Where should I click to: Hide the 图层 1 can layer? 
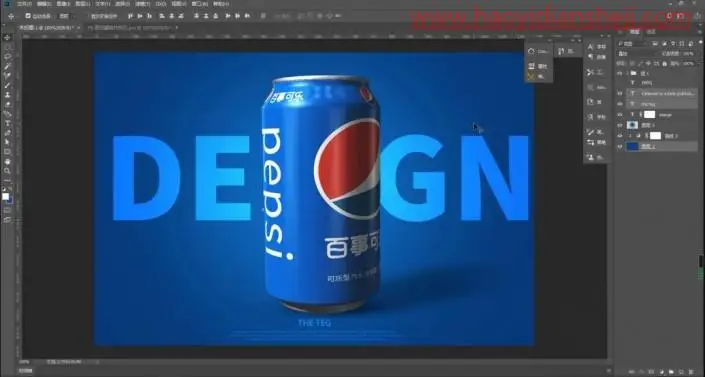coord(620,125)
